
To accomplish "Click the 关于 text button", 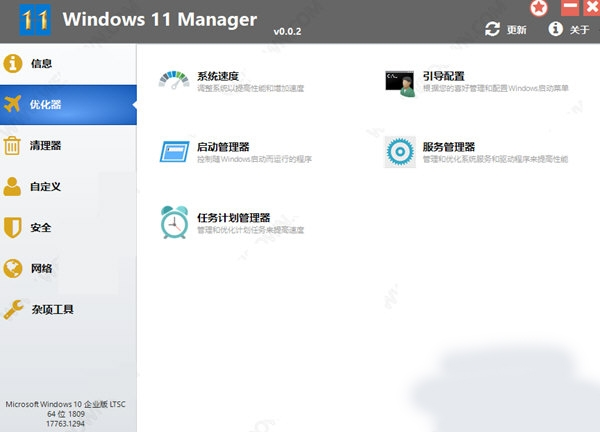I will 579,30.
